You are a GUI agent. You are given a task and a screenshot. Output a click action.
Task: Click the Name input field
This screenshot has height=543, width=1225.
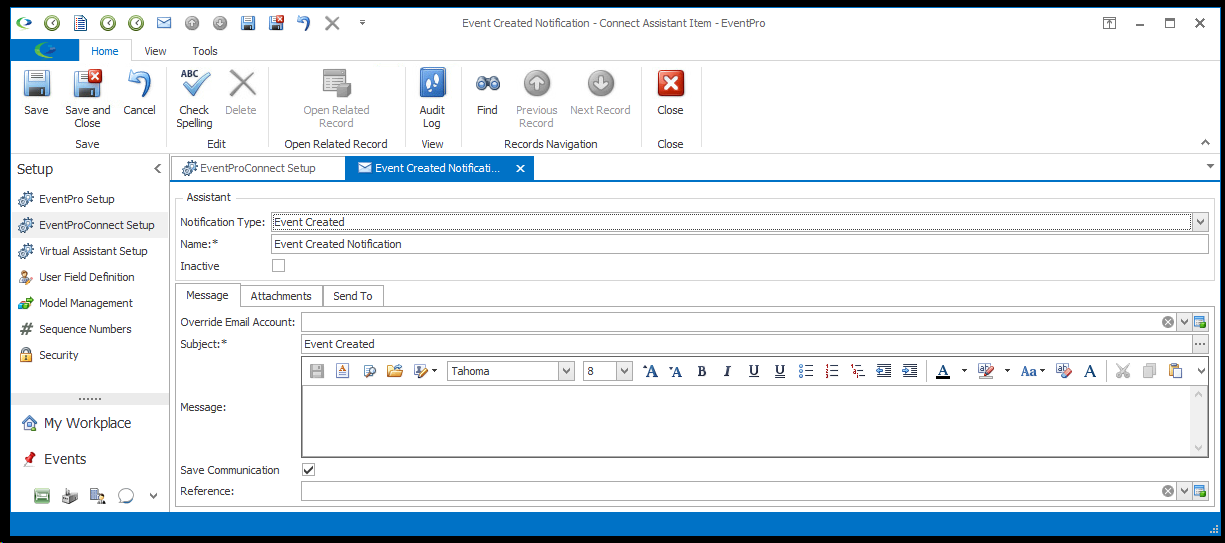740,244
